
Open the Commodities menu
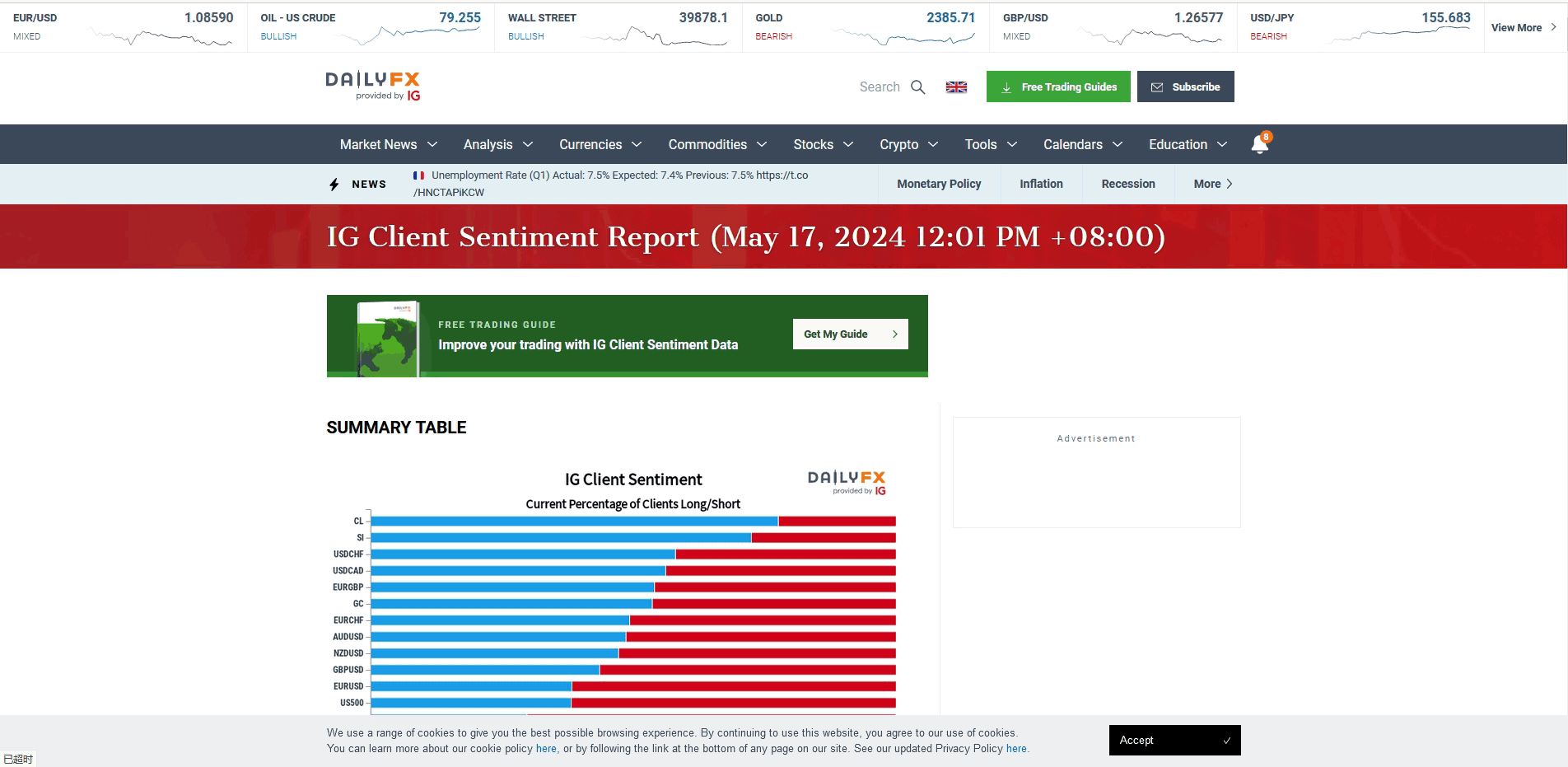707,144
